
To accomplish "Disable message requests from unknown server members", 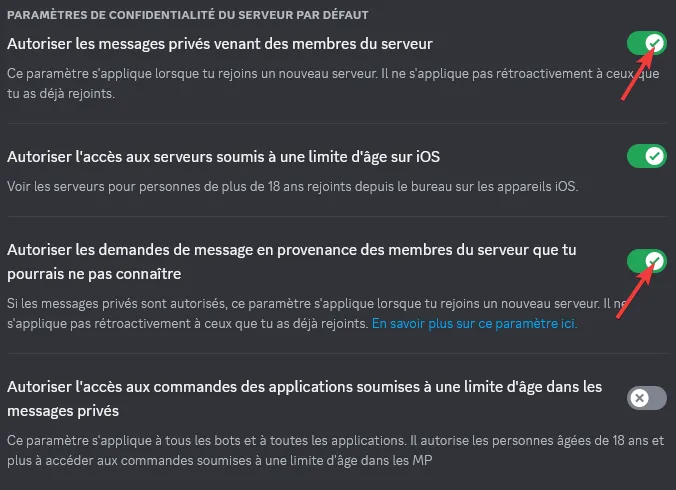I will [646, 261].
